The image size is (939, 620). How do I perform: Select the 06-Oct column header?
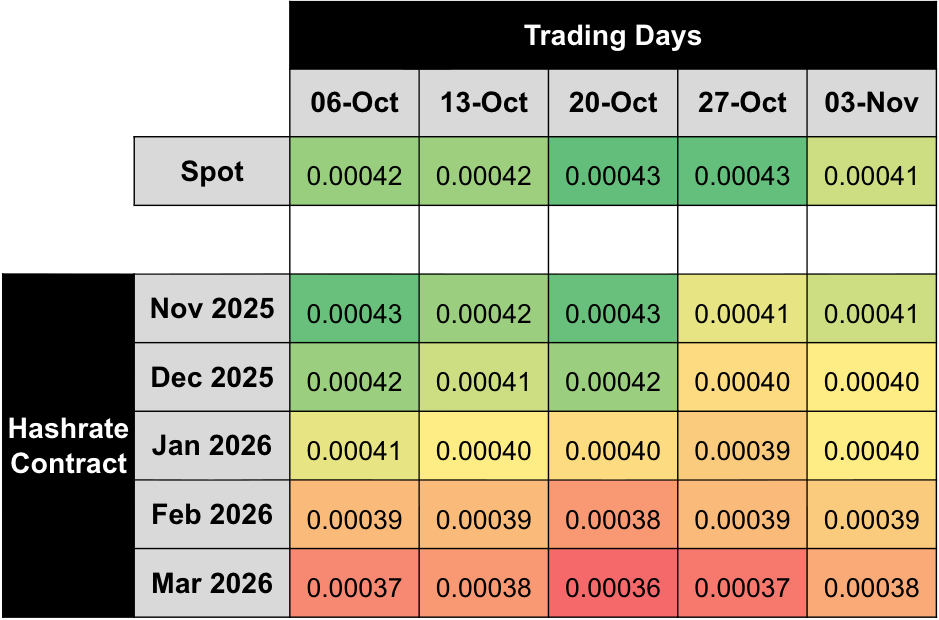point(354,103)
